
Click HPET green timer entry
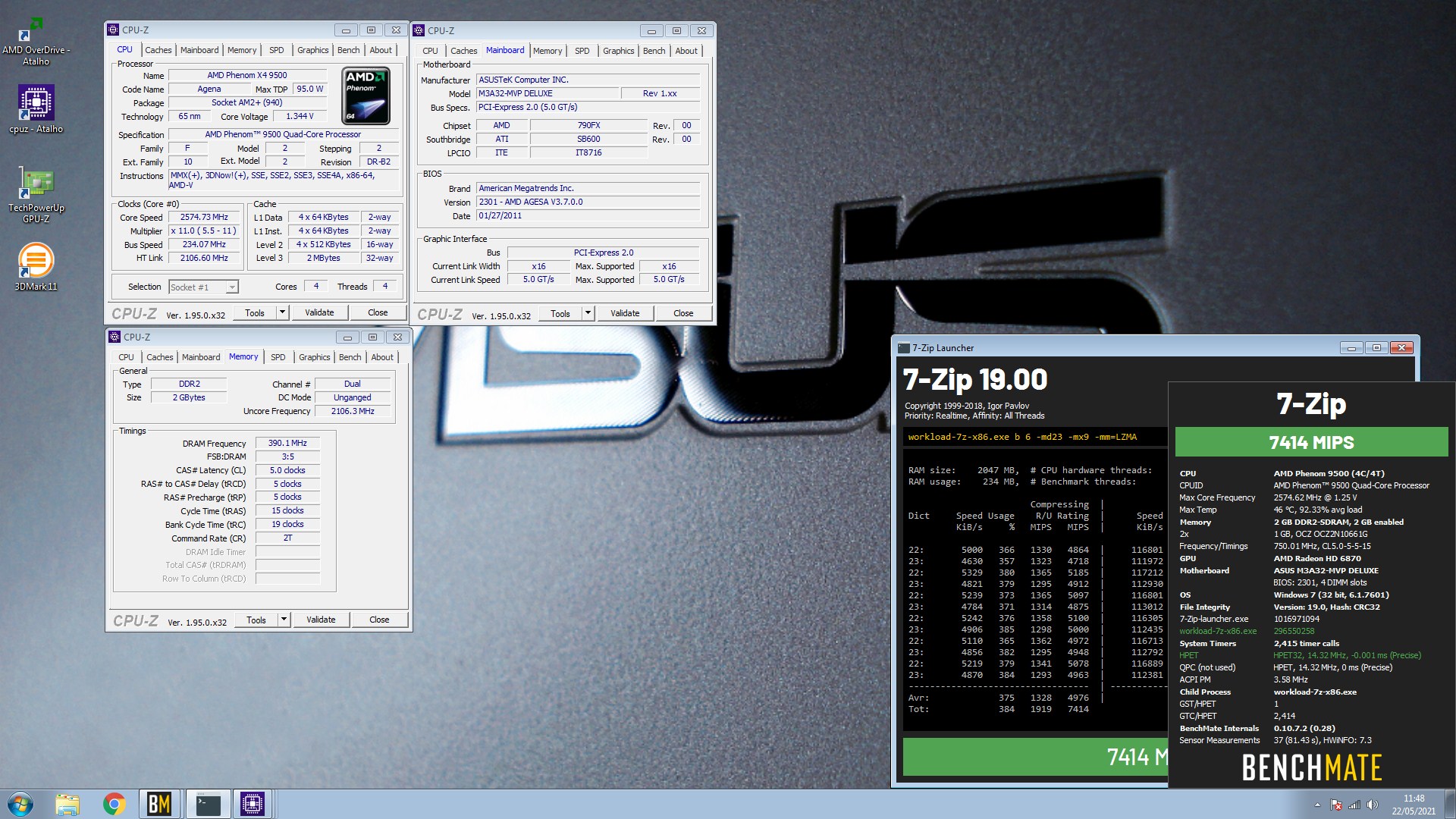click(1189, 655)
